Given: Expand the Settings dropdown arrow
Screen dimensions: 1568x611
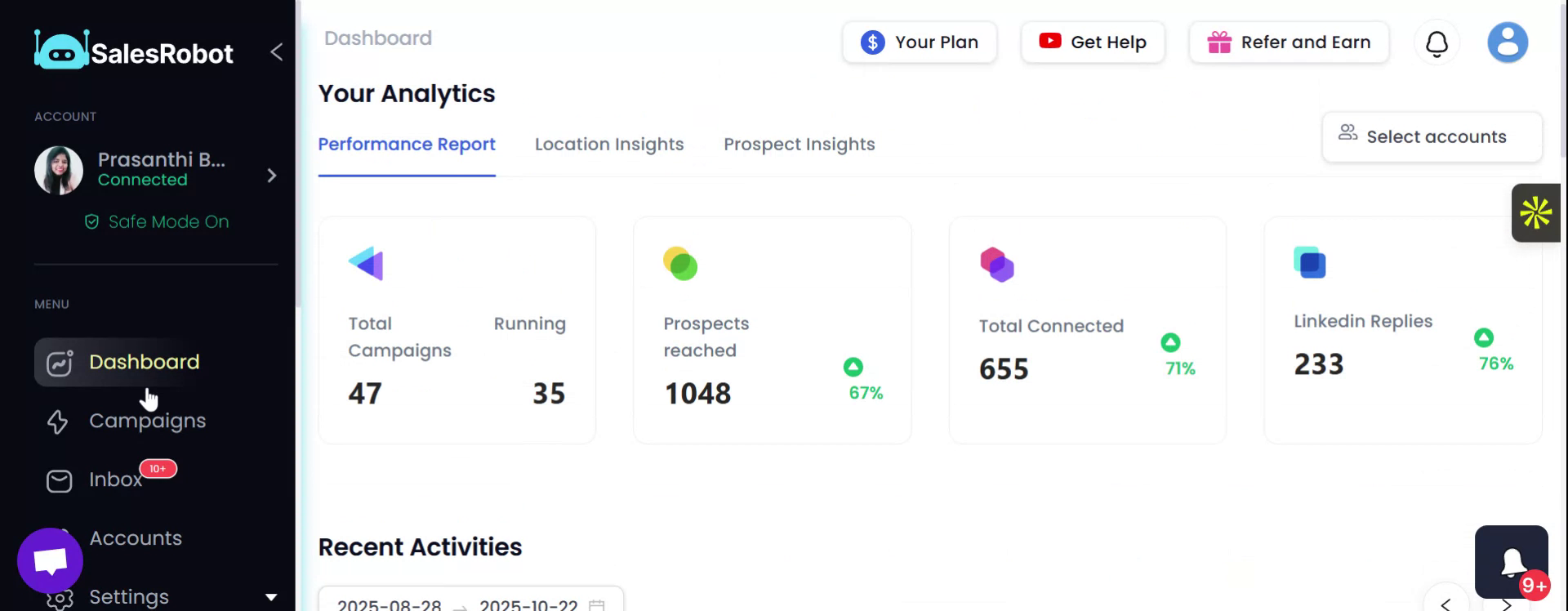Looking at the screenshot, I should coord(271,597).
